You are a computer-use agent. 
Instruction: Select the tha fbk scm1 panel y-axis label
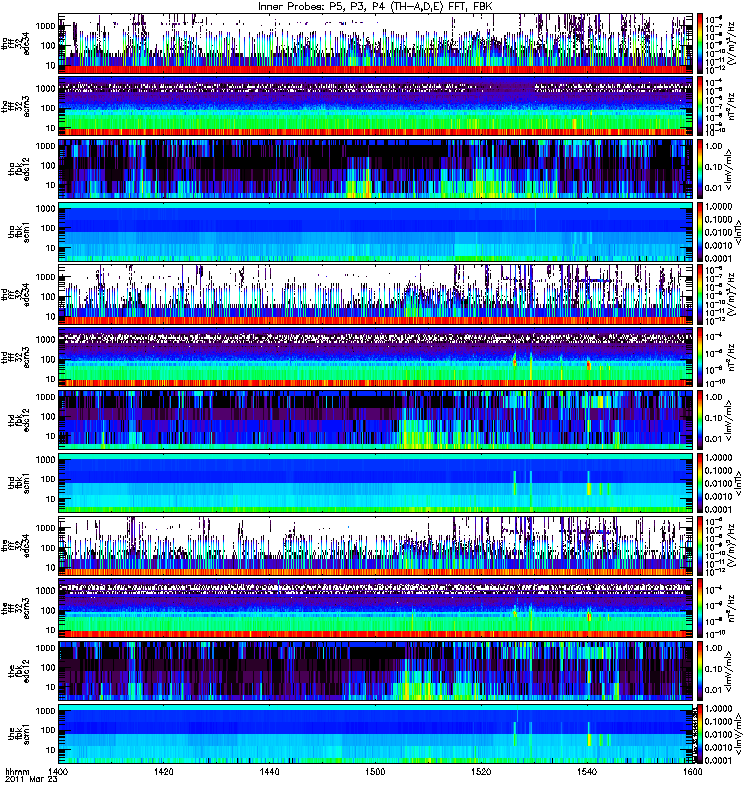point(18,232)
